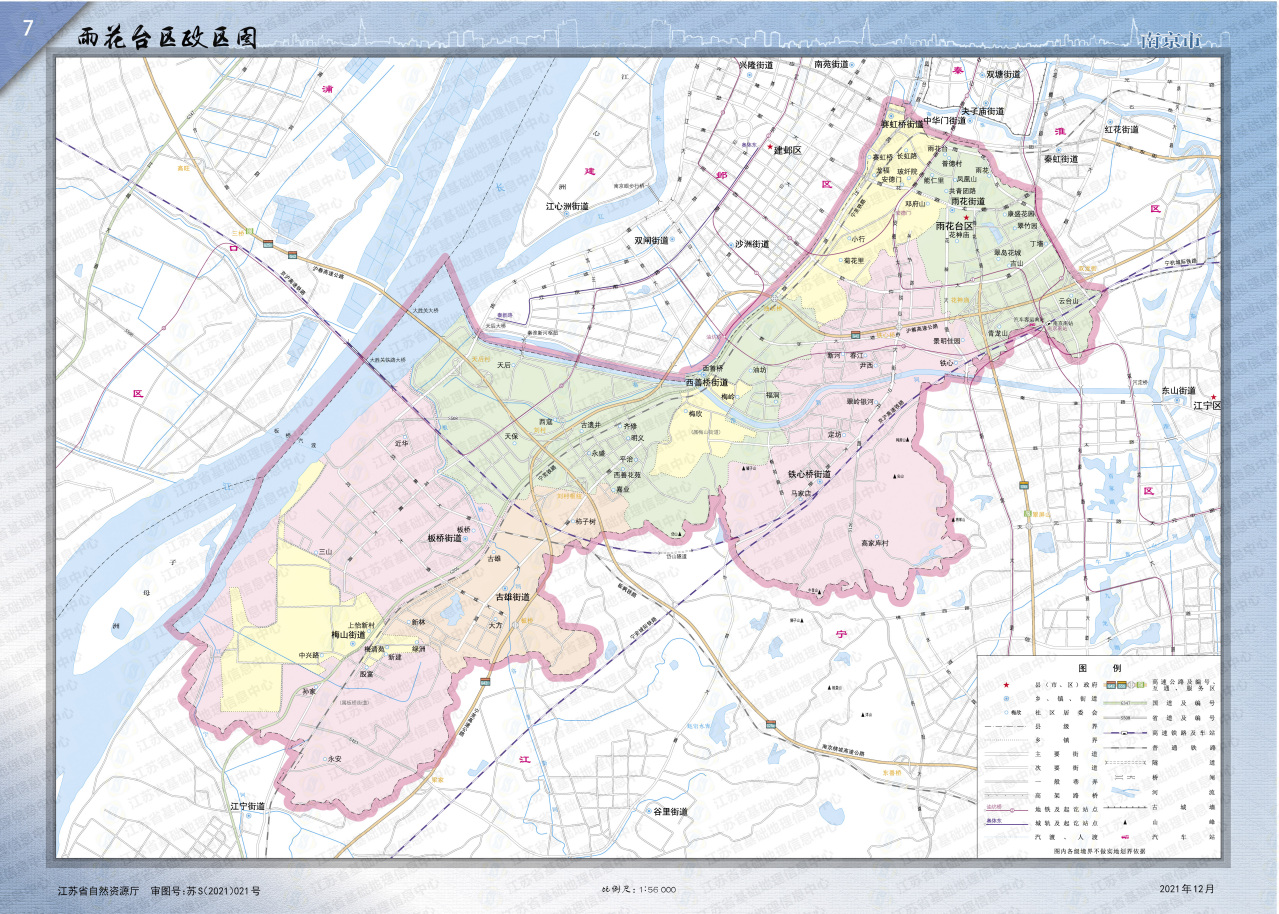The height and width of the screenshot is (914, 1279).
Task: Click the 谷里街道 label
Action: pyautogui.click(x=669, y=811)
